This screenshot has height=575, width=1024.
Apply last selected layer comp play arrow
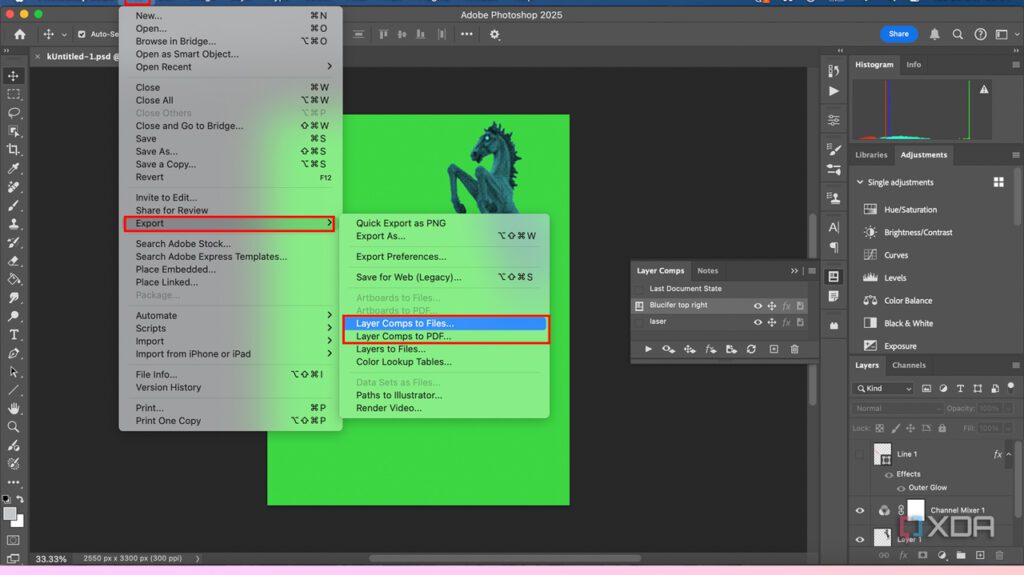pyautogui.click(x=648, y=350)
